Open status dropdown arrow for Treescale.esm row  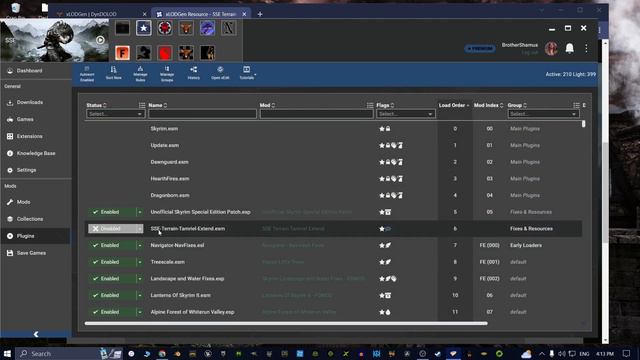click(140, 262)
